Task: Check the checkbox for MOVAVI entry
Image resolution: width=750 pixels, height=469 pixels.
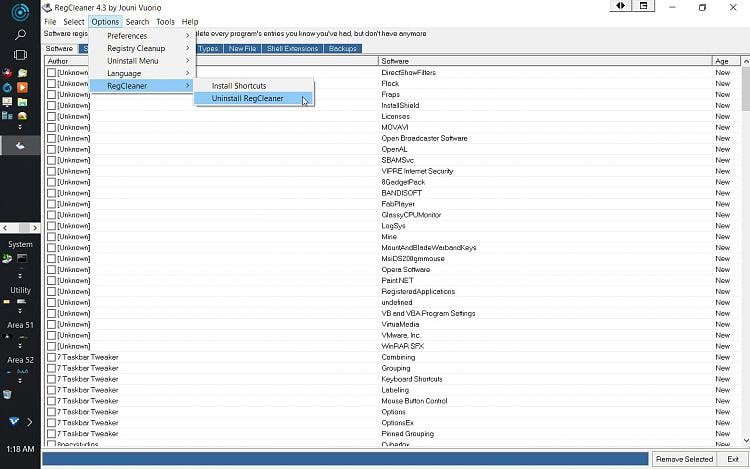Action: pyautogui.click(x=52, y=128)
